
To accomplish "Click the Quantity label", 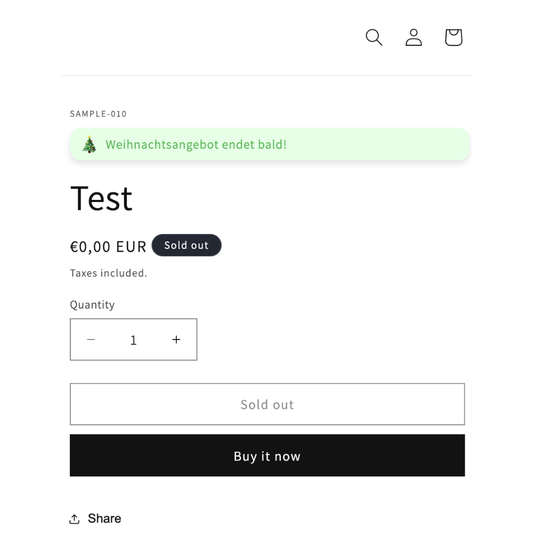I will click(x=92, y=305).
